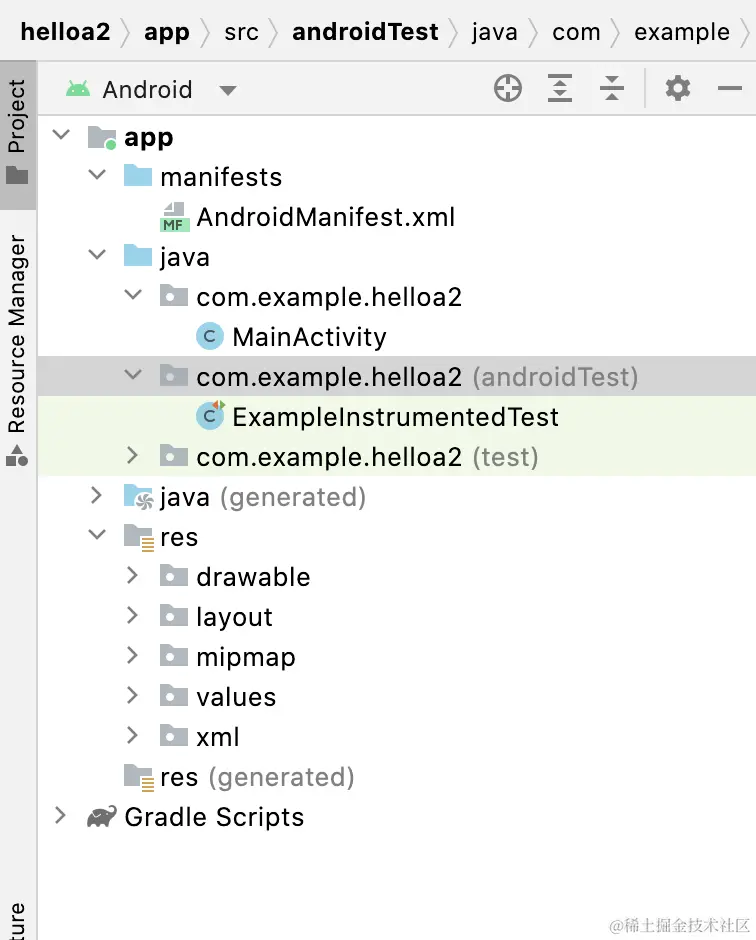The width and height of the screenshot is (756, 940).
Task: Collapse the res folder chevron
Action: point(97,535)
